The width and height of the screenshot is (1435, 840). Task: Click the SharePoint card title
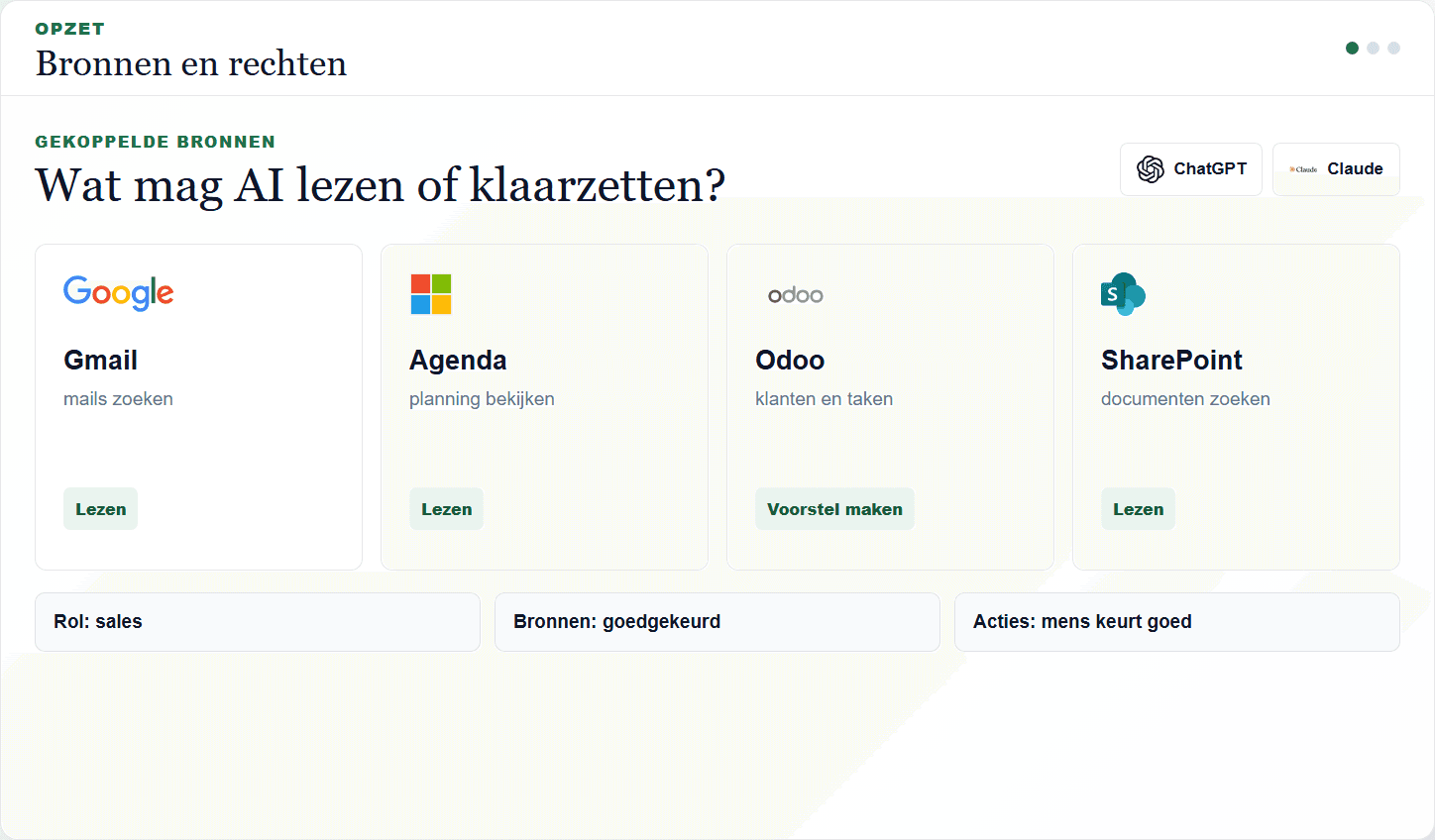[x=1171, y=361]
